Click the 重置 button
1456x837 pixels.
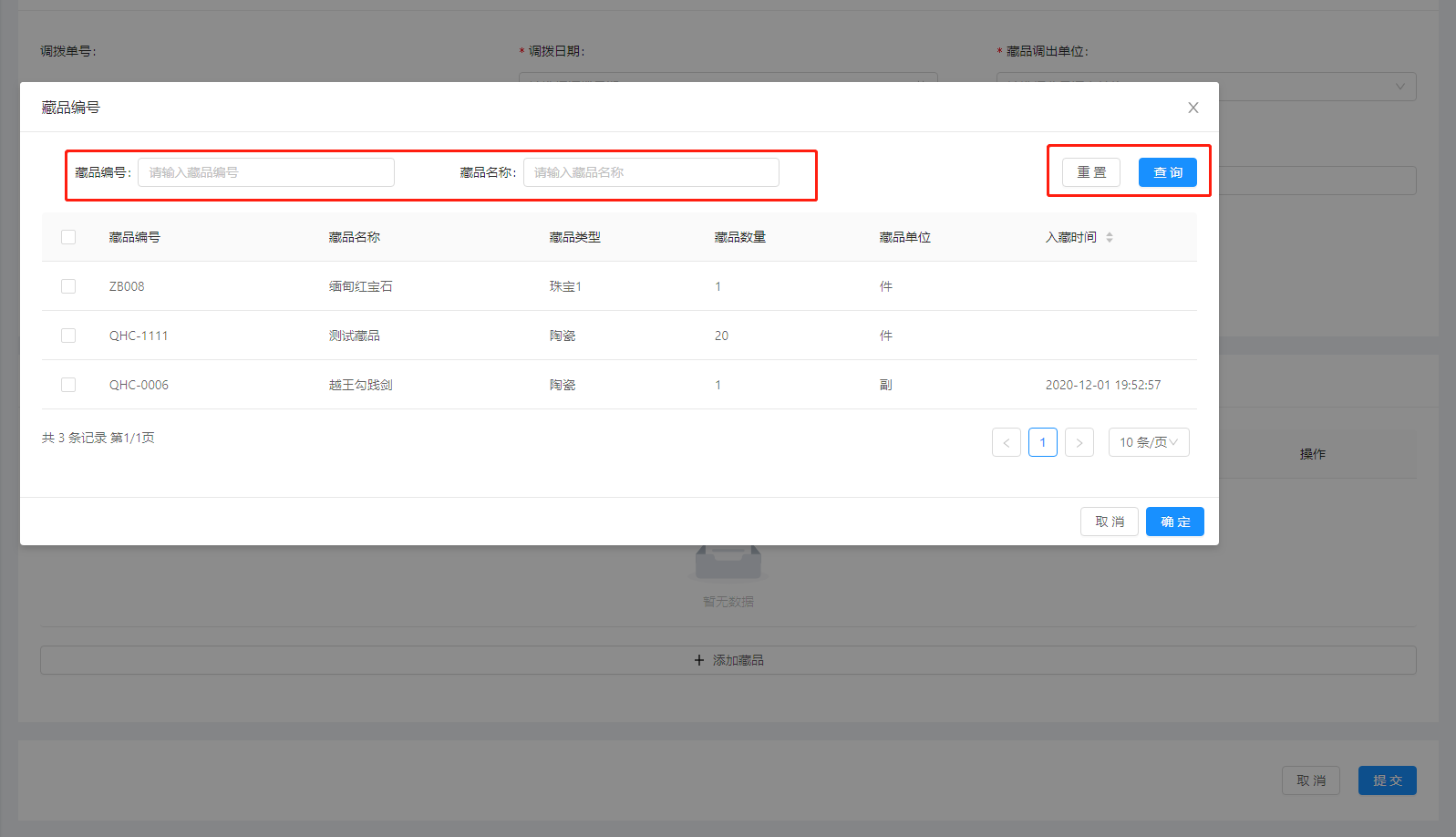(x=1091, y=172)
